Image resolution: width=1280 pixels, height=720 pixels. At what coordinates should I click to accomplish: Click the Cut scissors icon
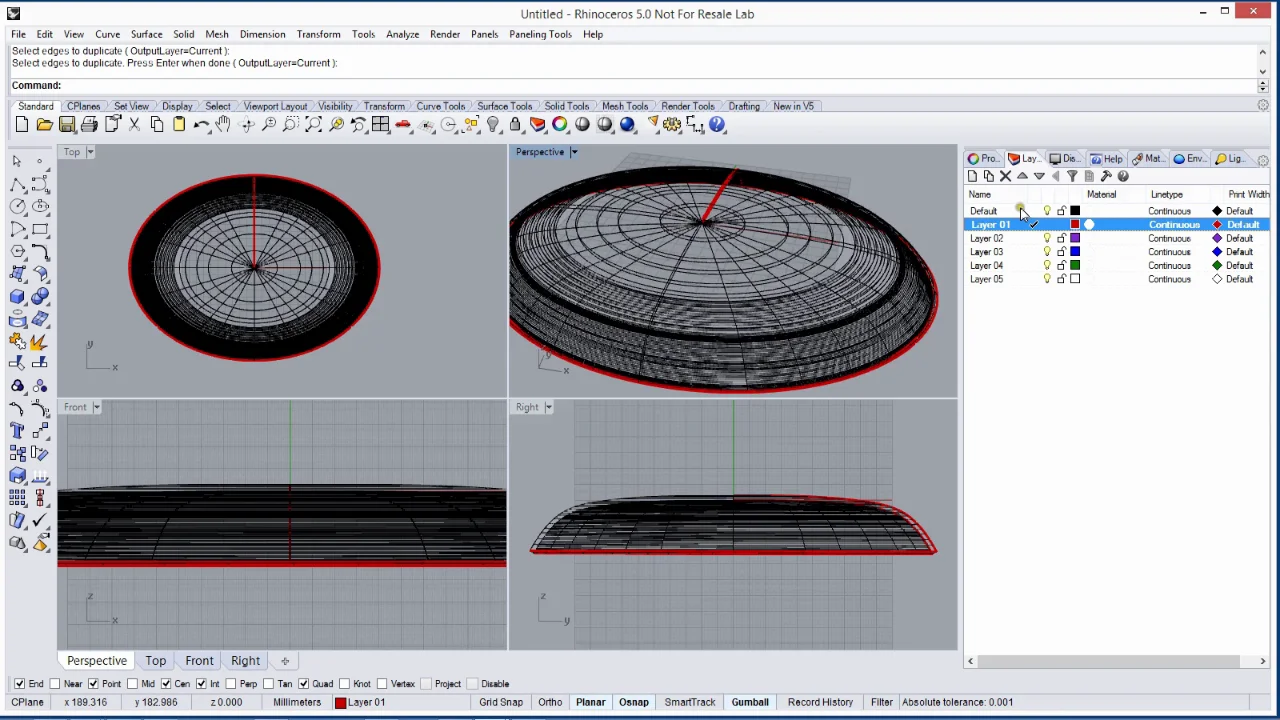click(x=134, y=125)
